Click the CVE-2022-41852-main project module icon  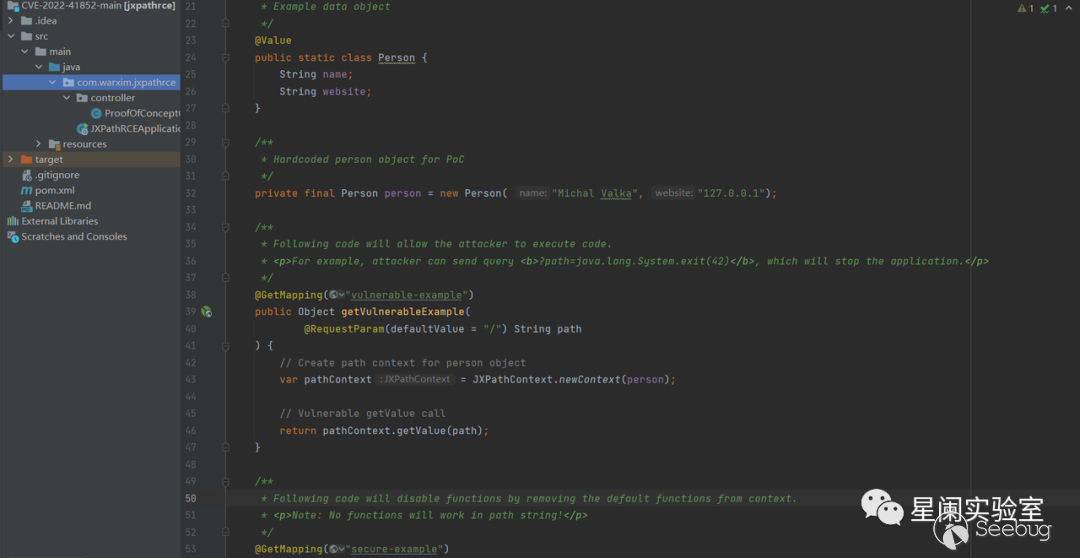pos(12,6)
